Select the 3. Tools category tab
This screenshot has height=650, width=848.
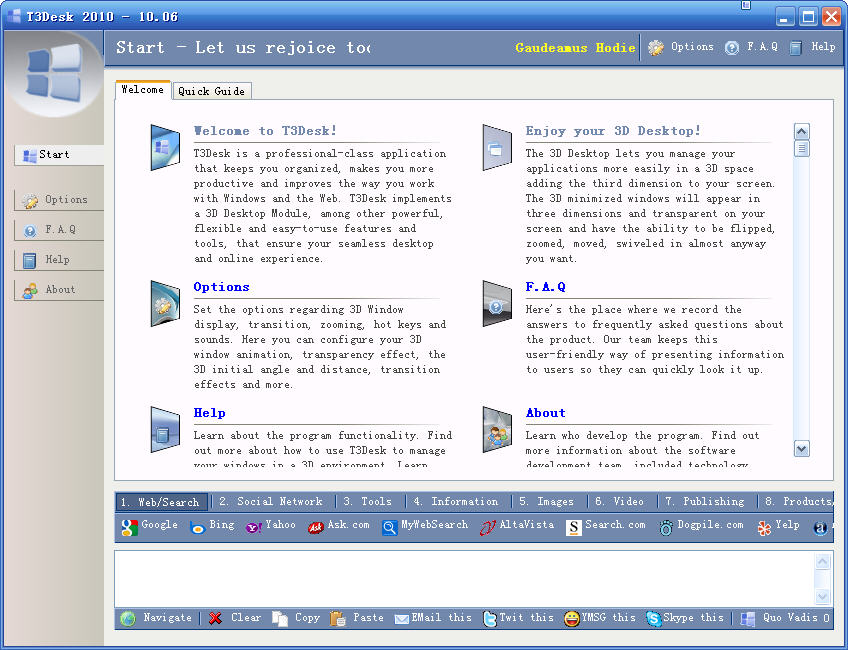(x=368, y=502)
